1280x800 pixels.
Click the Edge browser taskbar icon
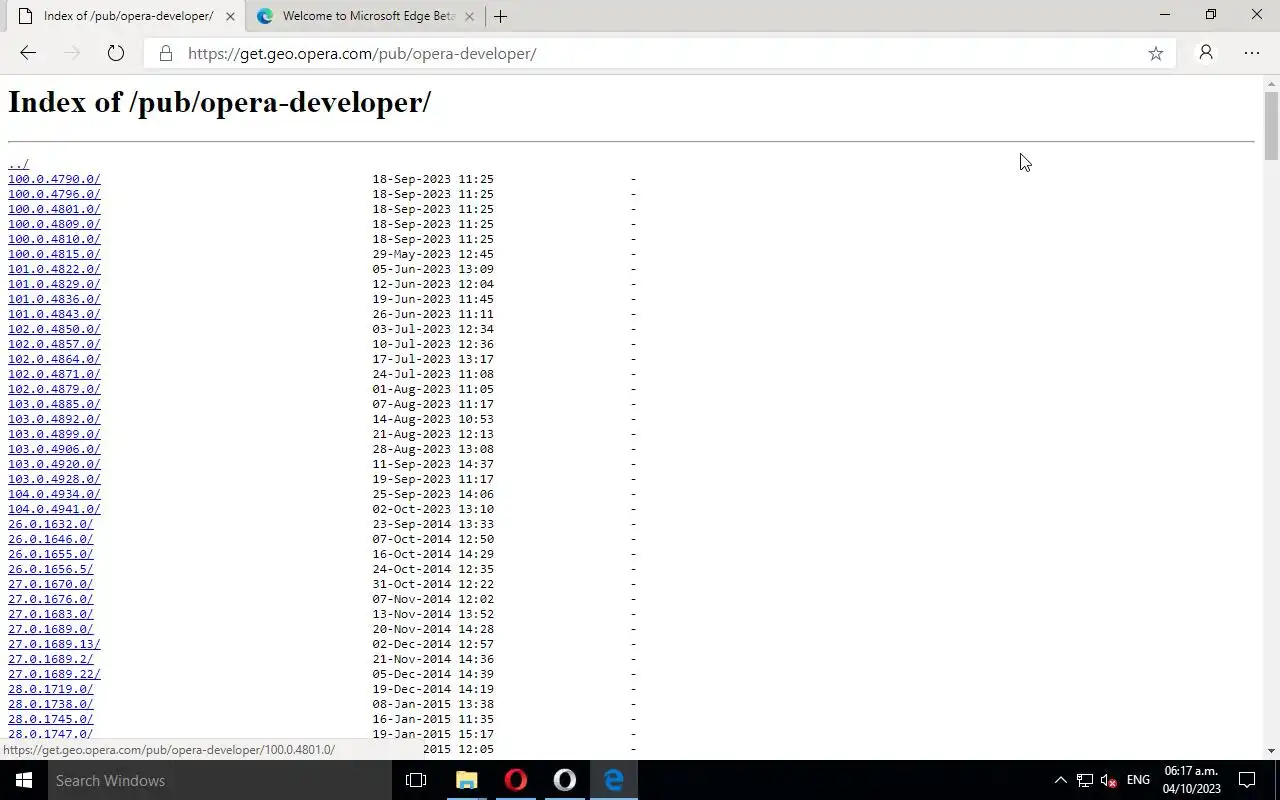(614, 780)
